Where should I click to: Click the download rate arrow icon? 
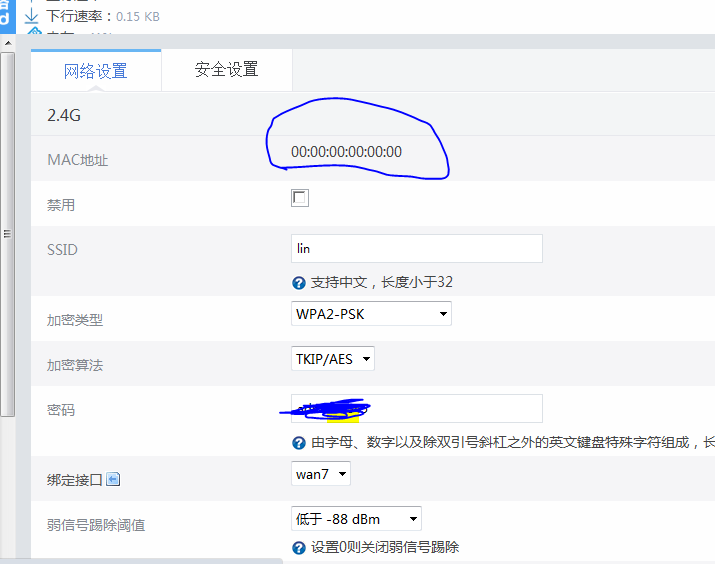pyautogui.click(x=31, y=16)
